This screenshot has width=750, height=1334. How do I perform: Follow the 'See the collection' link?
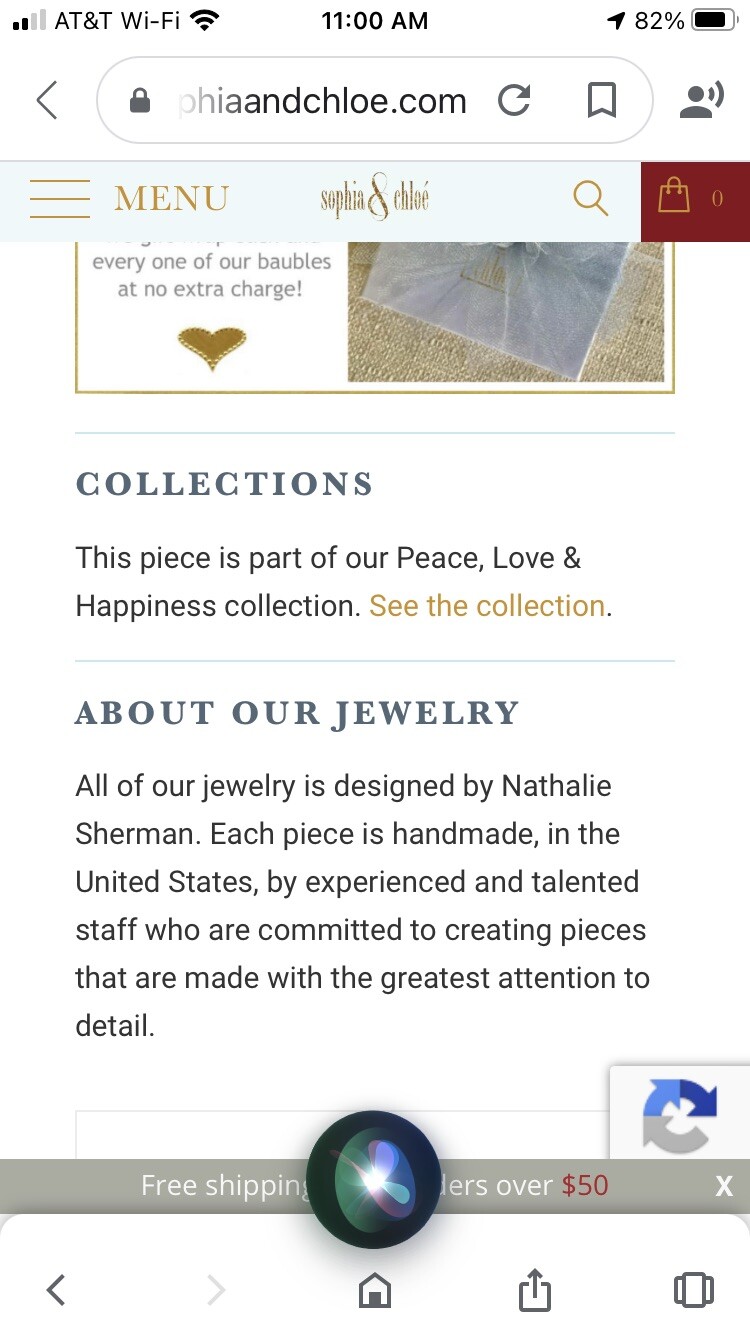coord(486,605)
